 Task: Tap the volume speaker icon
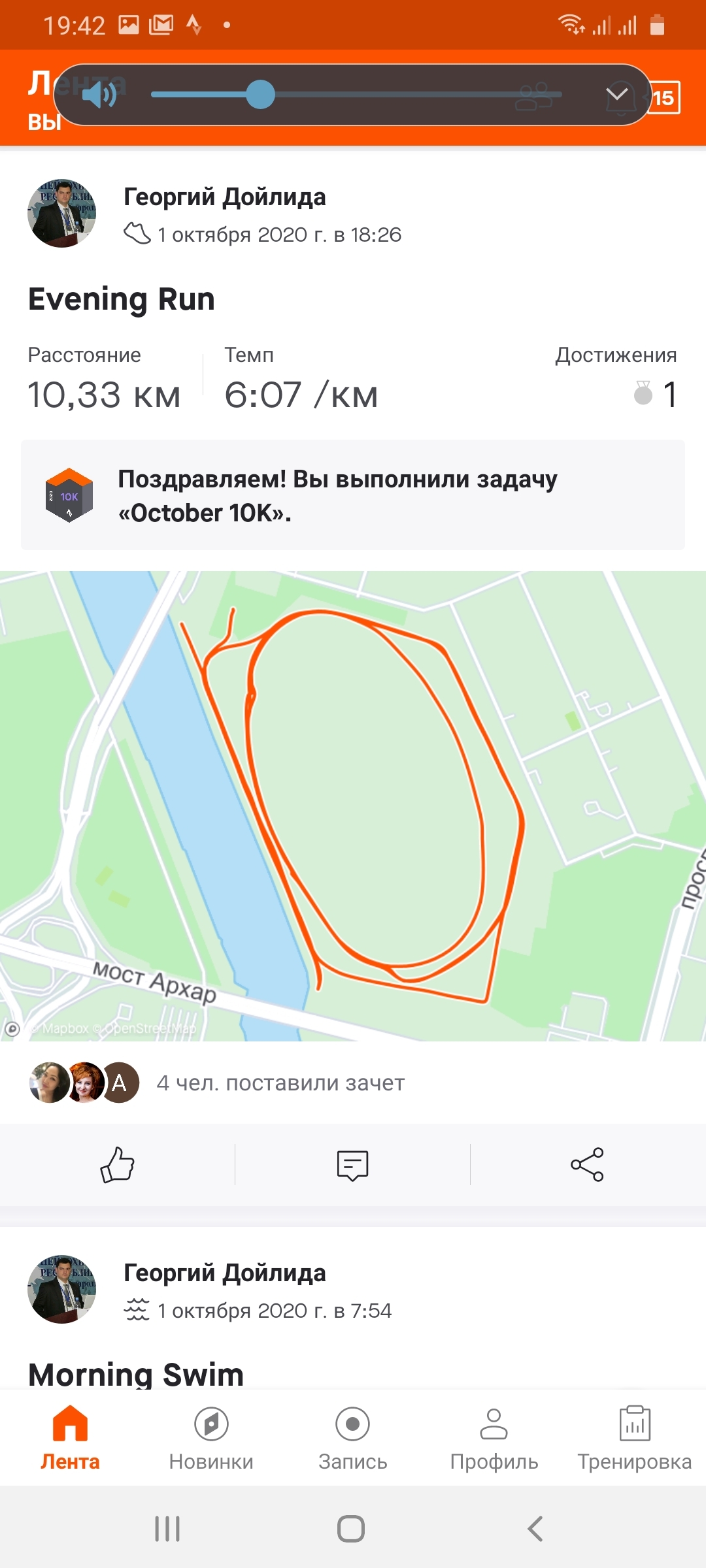point(99,95)
